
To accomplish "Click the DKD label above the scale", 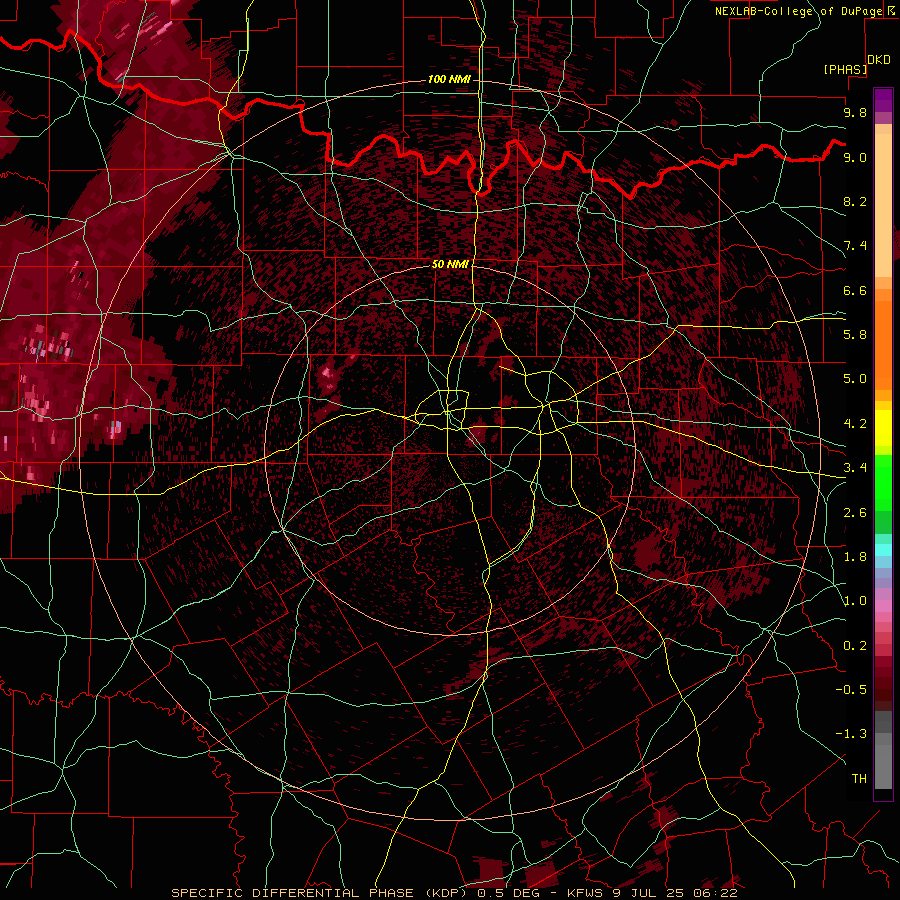I will (878, 60).
